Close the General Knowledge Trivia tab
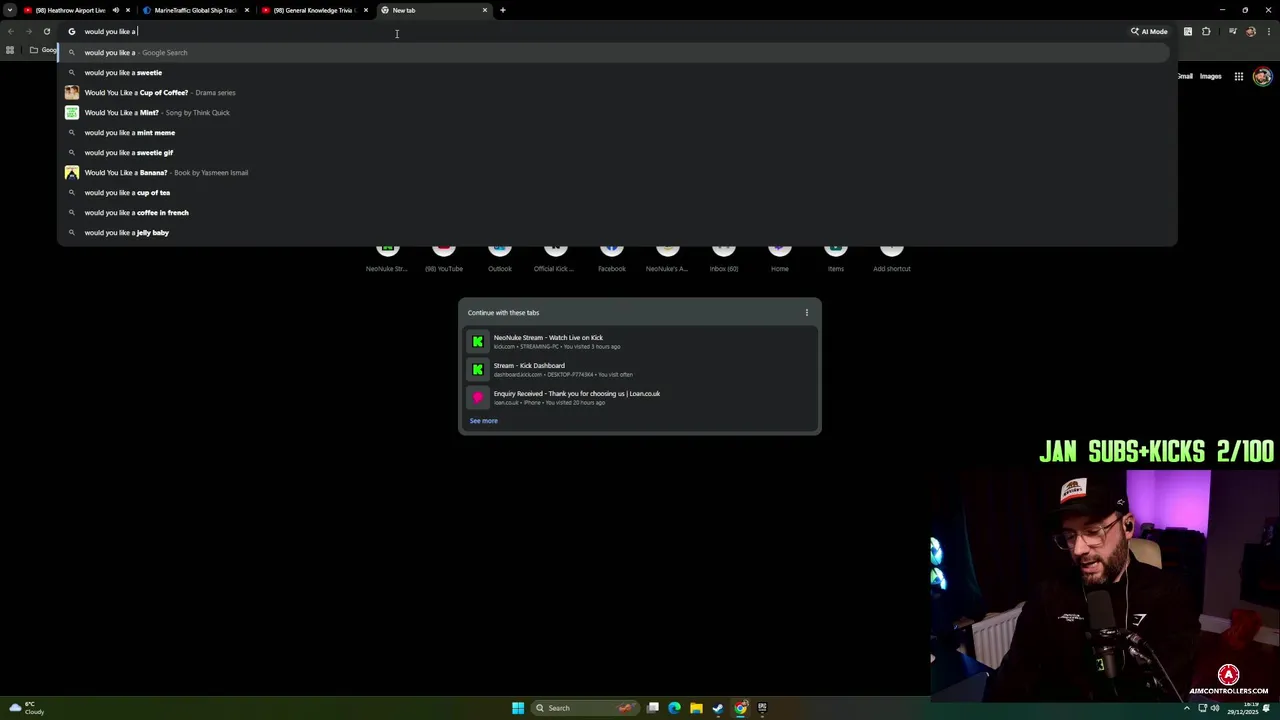 366,10
